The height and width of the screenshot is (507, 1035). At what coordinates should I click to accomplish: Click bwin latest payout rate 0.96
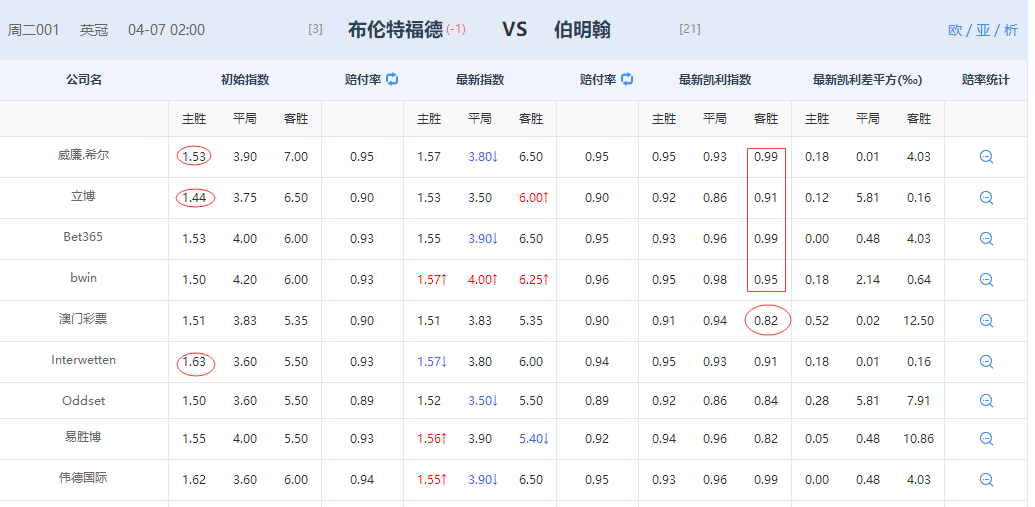coord(597,280)
